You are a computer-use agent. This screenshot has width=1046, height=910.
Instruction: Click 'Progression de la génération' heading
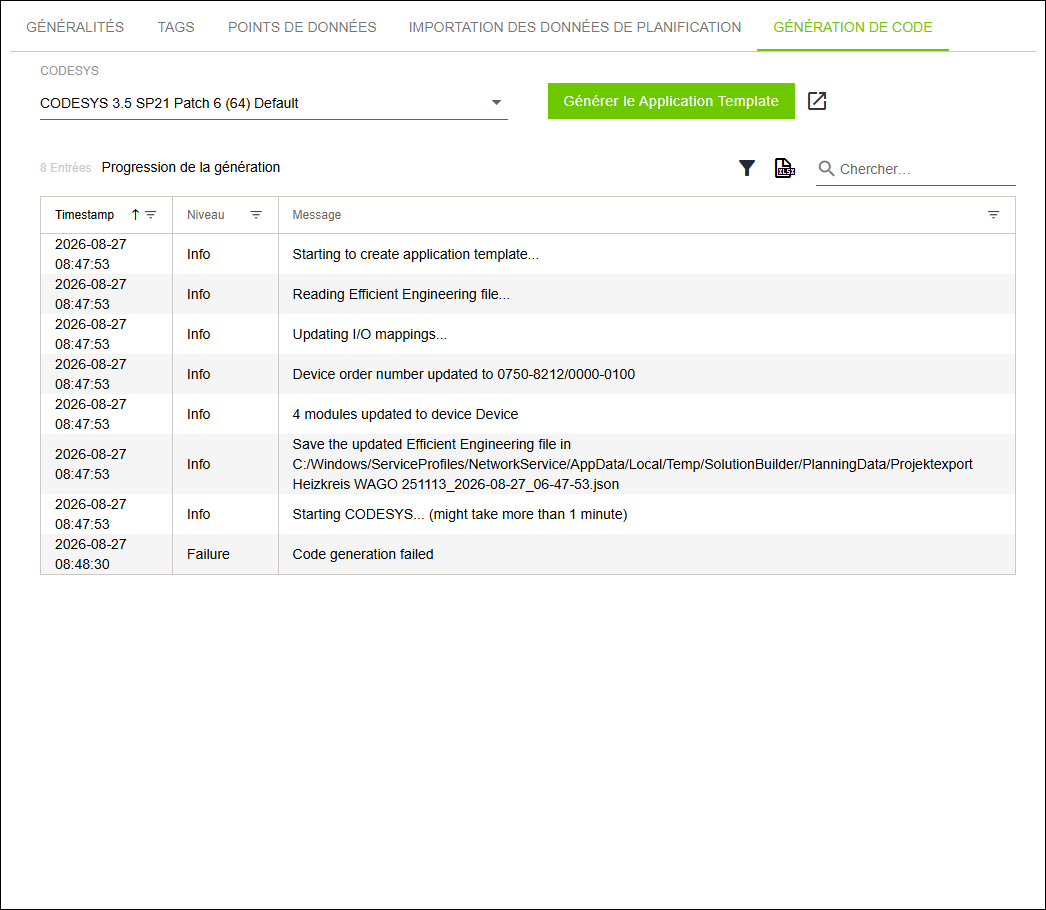click(x=191, y=167)
